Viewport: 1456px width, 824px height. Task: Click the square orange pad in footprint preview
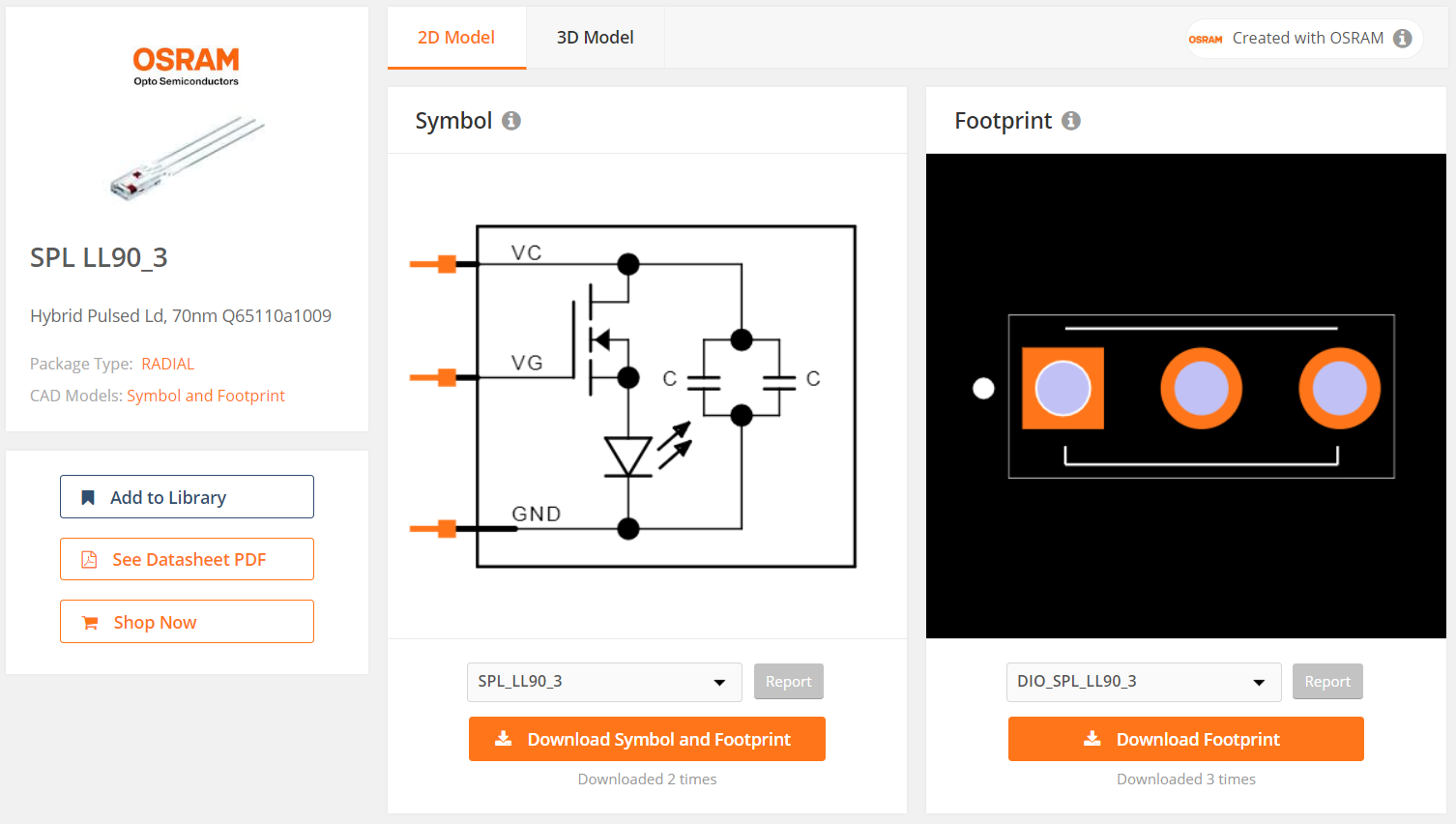(1063, 388)
